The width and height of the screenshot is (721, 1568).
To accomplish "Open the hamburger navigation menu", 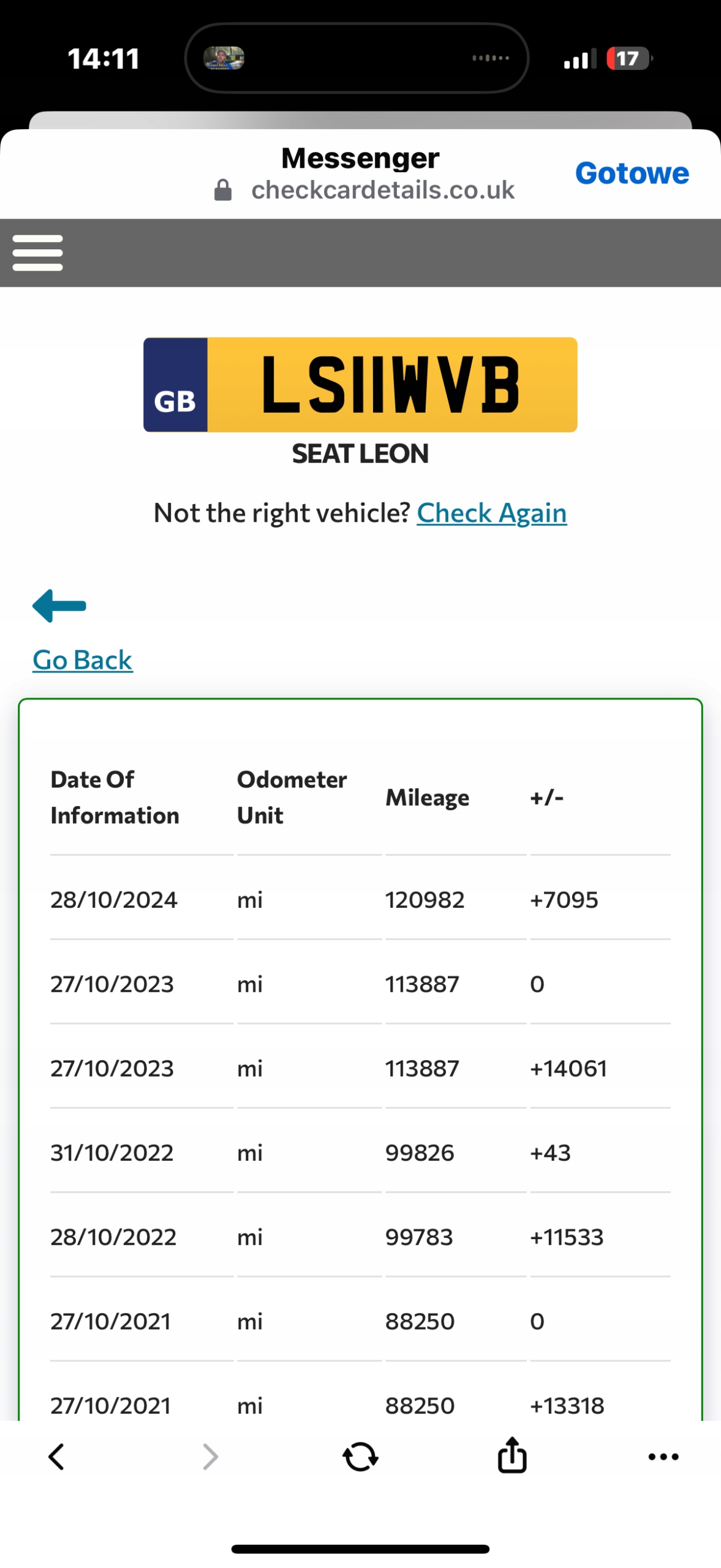I will click(38, 252).
